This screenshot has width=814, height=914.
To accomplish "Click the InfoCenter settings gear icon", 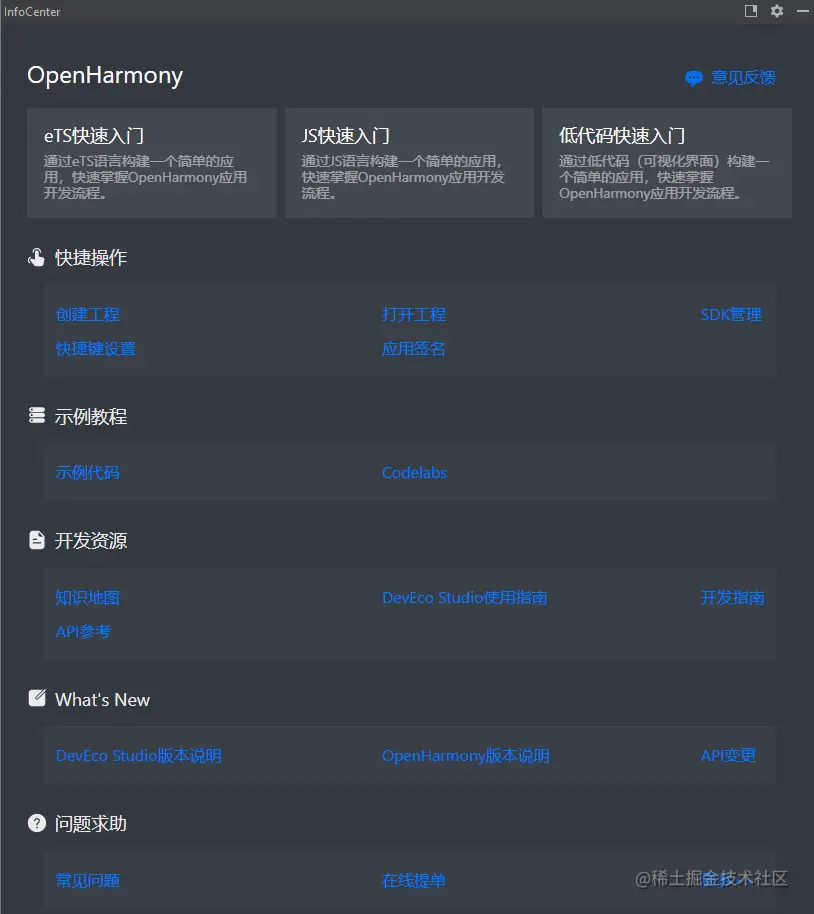I will pos(777,11).
